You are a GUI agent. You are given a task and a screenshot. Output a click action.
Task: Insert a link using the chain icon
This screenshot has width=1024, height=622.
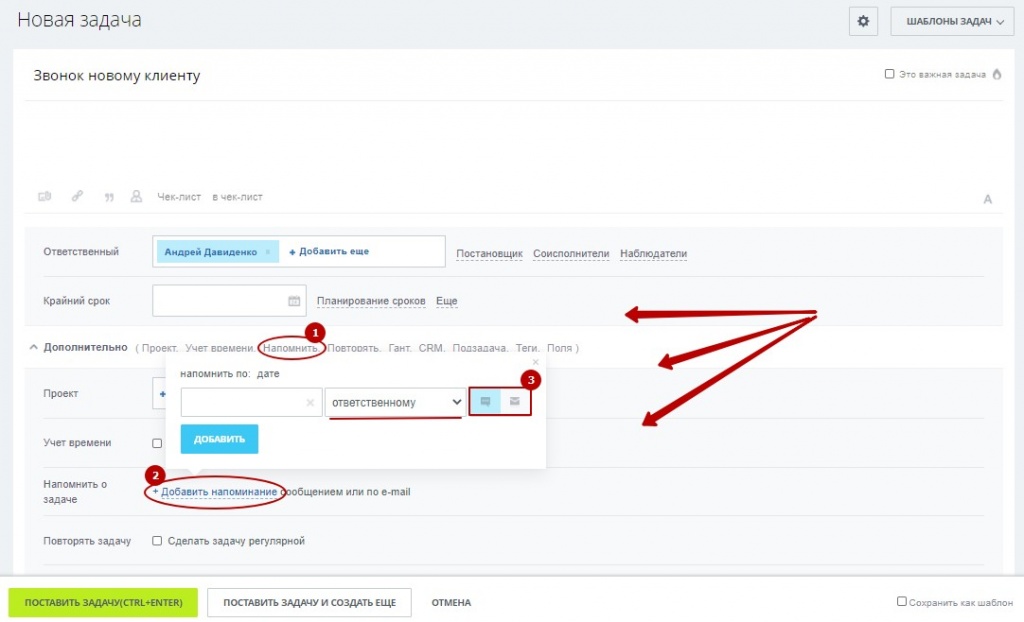click(x=77, y=196)
